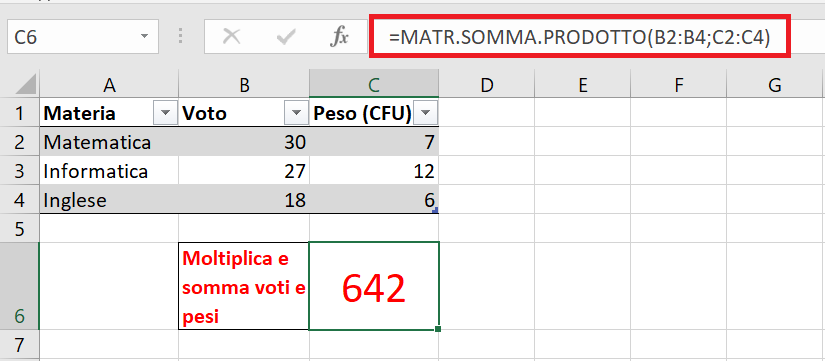Click the Select All corner triangle
The image size is (825, 361).
pos(23,84)
